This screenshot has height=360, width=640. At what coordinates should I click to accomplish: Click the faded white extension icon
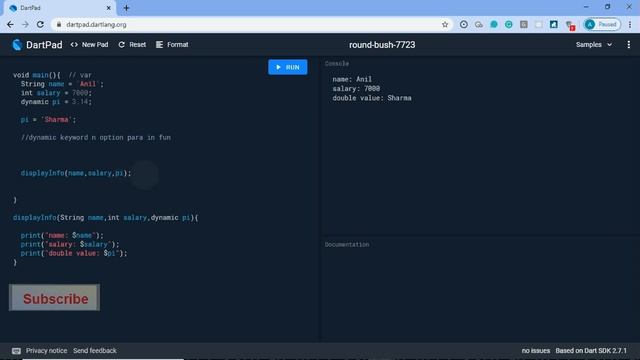coord(539,24)
